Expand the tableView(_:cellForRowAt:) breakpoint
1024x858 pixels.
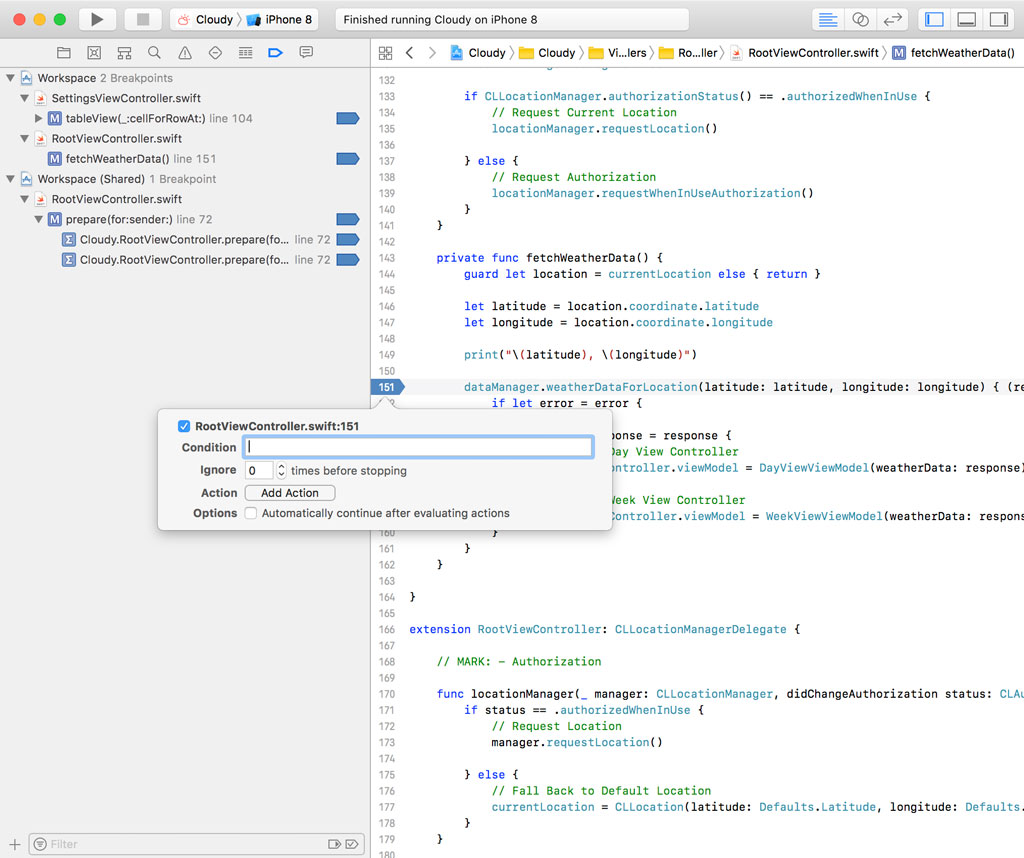pyautogui.click(x=39, y=119)
